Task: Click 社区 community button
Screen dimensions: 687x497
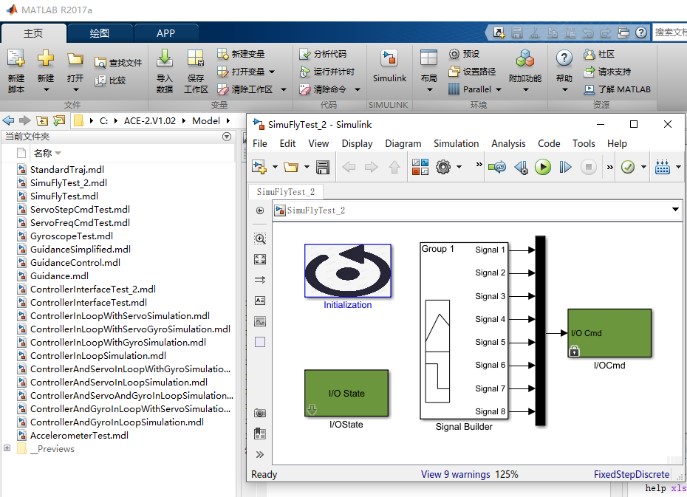Action: coord(599,54)
